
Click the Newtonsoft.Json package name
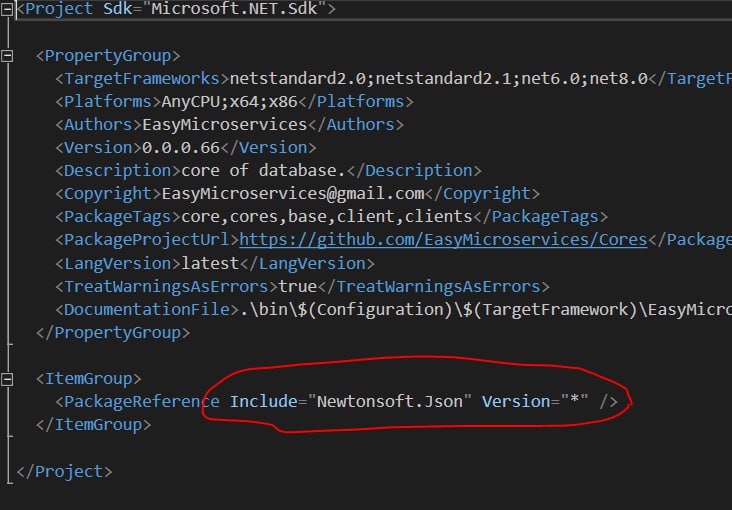click(x=390, y=402)
